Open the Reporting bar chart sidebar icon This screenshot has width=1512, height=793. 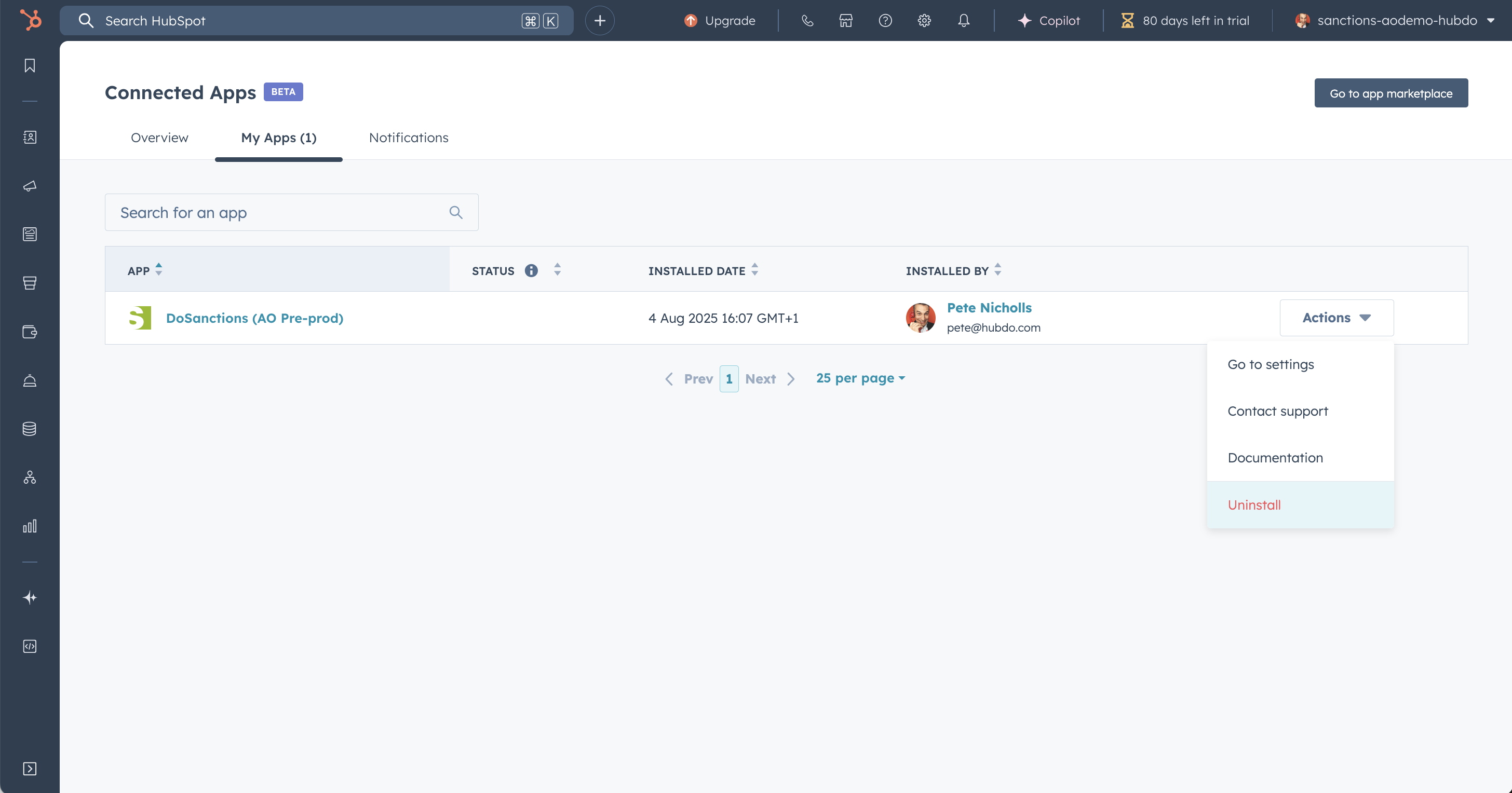pos(30,526)
